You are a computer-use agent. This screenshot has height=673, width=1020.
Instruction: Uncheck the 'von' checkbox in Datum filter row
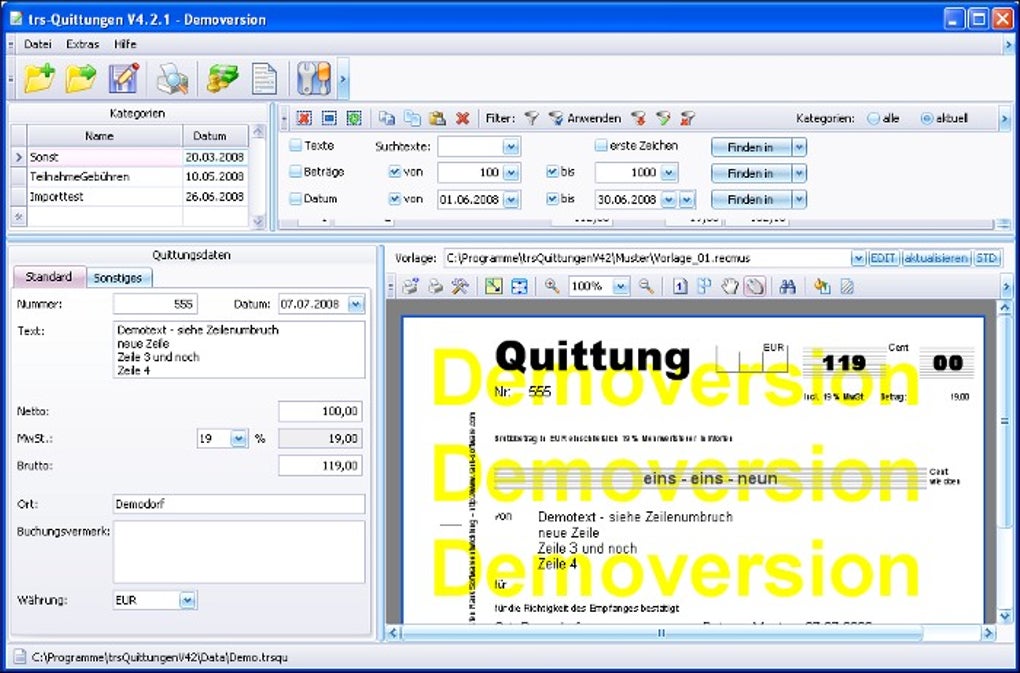tap(394, 198)
